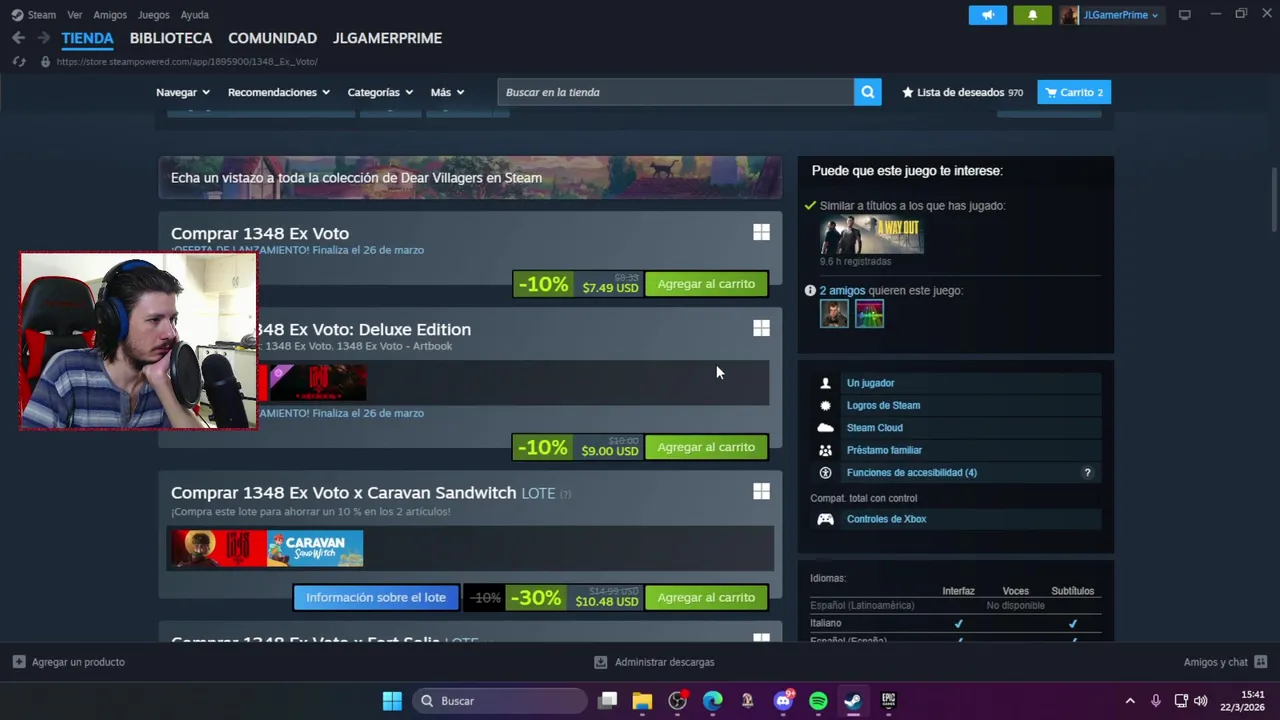Focus the Buscar en la tienda field
This screenshot has height=720, width=1280.
click(x=675, y=92)
